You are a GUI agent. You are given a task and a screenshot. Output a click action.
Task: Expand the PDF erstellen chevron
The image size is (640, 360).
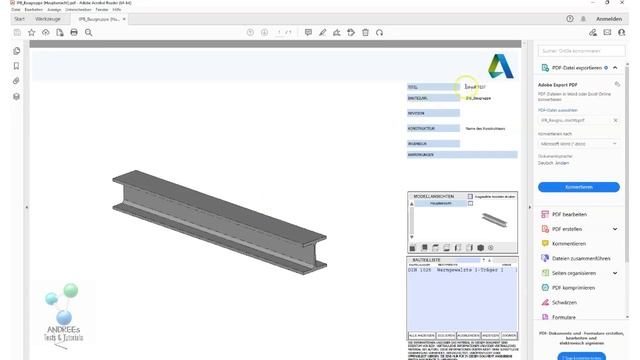click(x=615, y=229)
